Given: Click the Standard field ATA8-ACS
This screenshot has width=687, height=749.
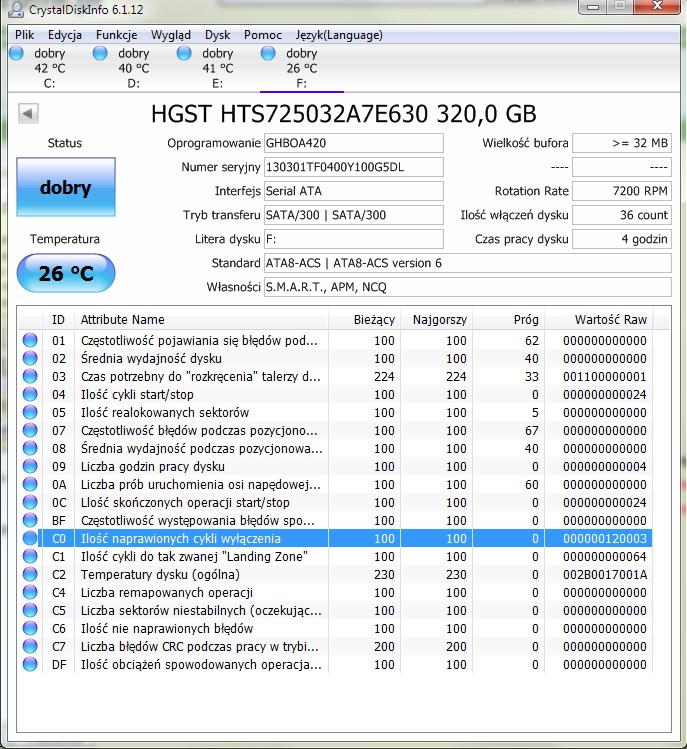Looking at the screenshot, I should point(468,263).
